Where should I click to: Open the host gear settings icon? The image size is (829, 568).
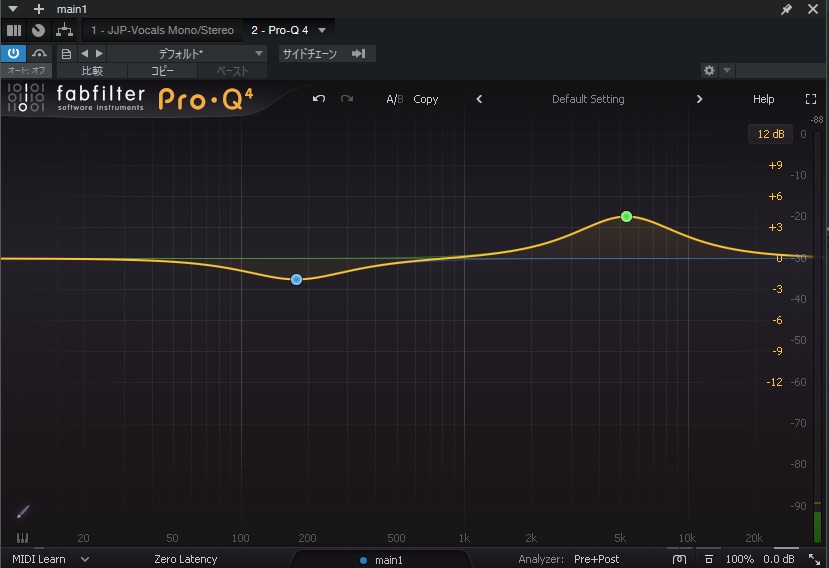tap(709, 70)
